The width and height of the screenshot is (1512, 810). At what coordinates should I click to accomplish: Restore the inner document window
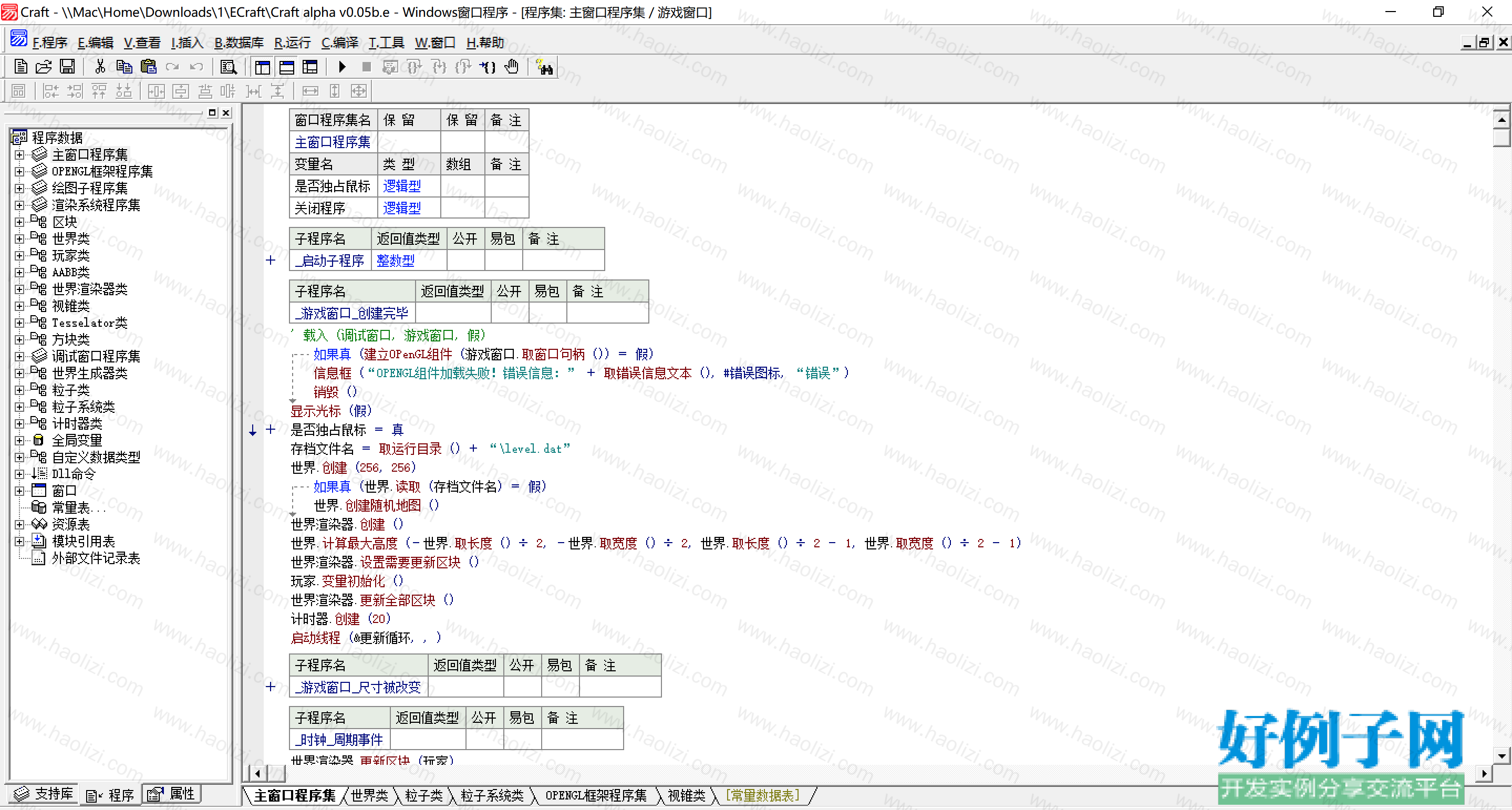coord(1484,42)
